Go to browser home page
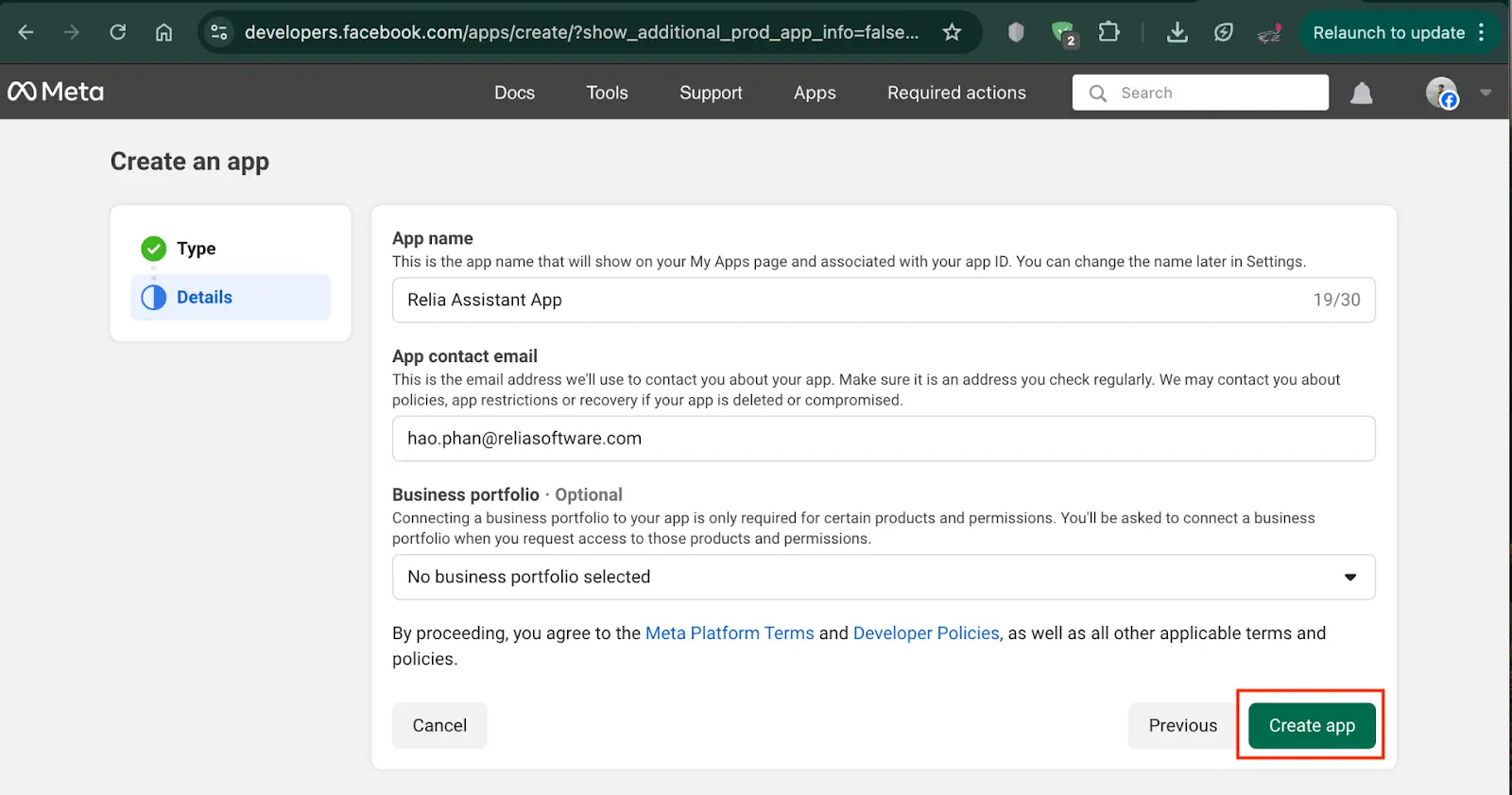 click(x=163, y=32)
